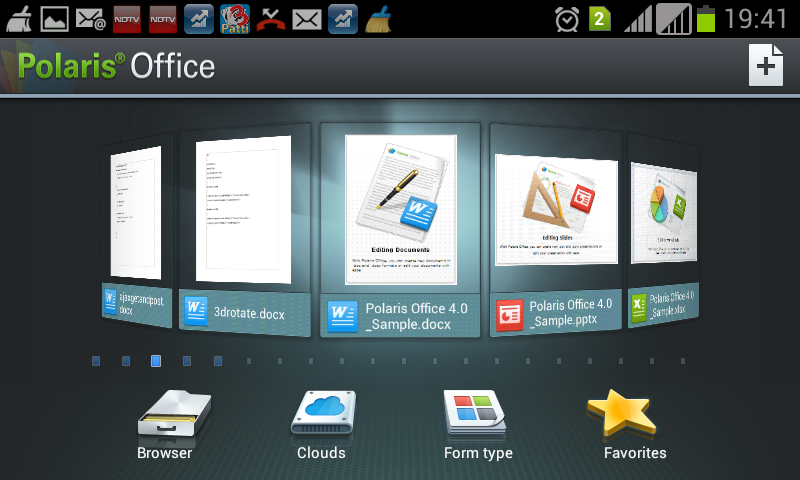Click Word icon beside Polaris Office 4.0_Sample.docx
The image size is (800, 480).
click(342, 316)
